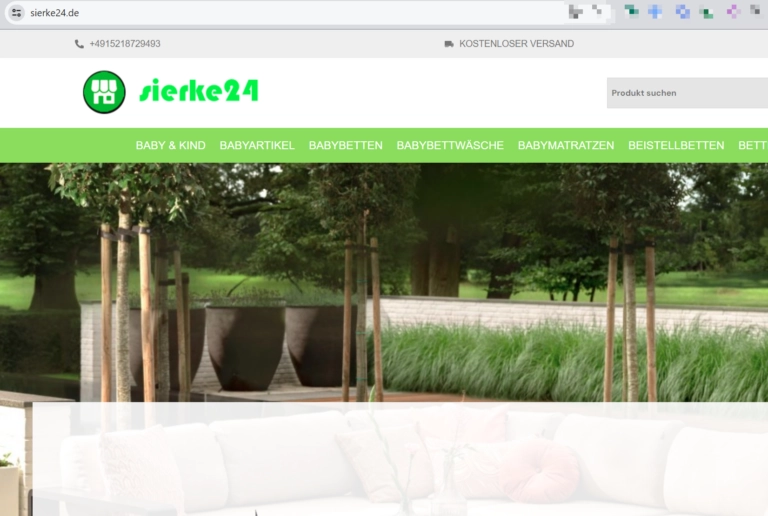Click the garden hero banner image
Screen dimensions: 768x516
(x=400, y=280)
